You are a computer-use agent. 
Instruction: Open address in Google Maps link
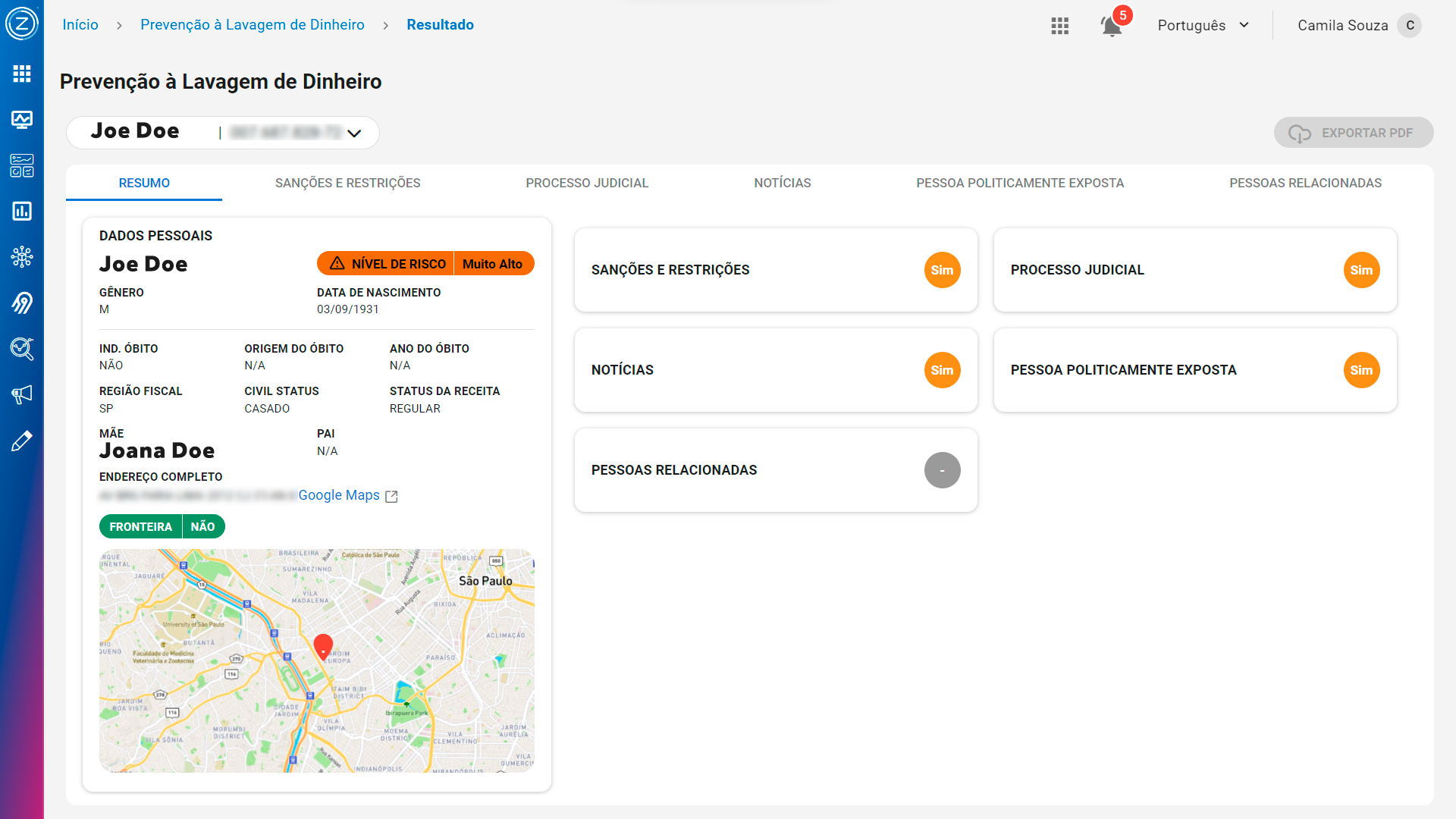click(x=339, y=495)
